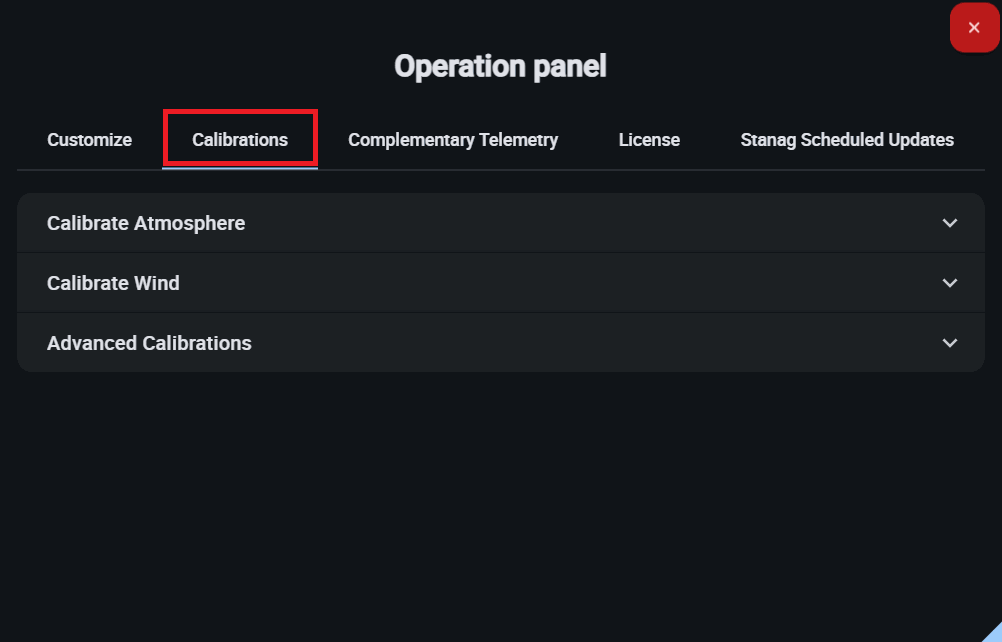Click the down chevron beside Advanced Calibrations

point(950,343)
